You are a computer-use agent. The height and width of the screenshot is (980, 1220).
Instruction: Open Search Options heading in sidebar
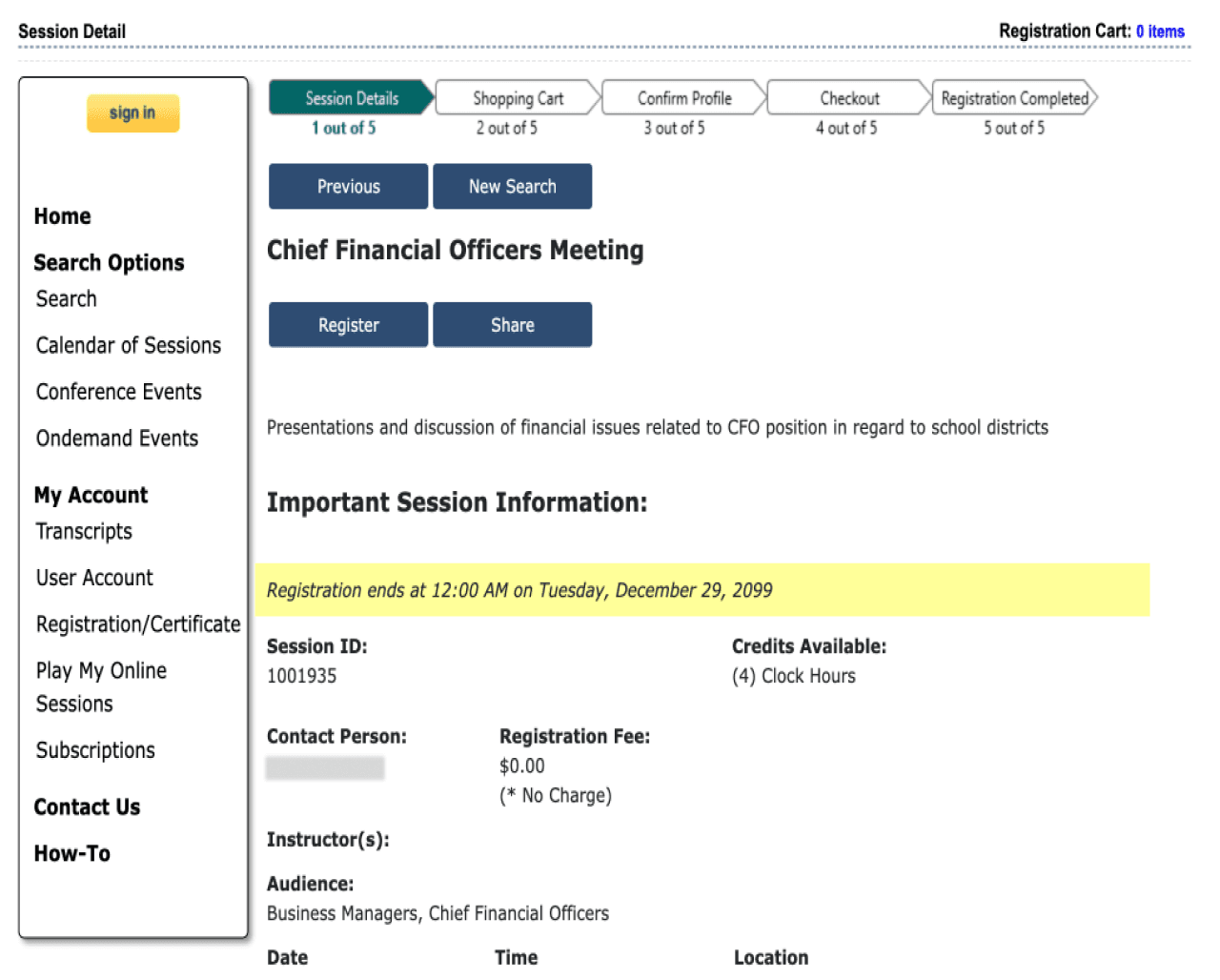point(110,263)
